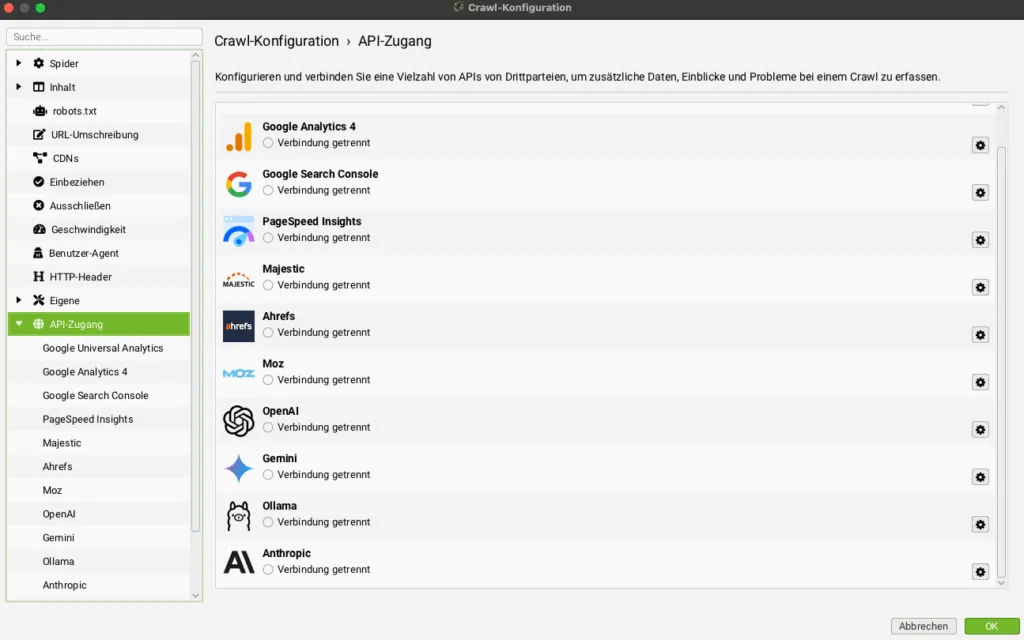Click the Abbrechen button
Image resolution: width=1024 pixels, height=640 pixels.
[923, 626]
